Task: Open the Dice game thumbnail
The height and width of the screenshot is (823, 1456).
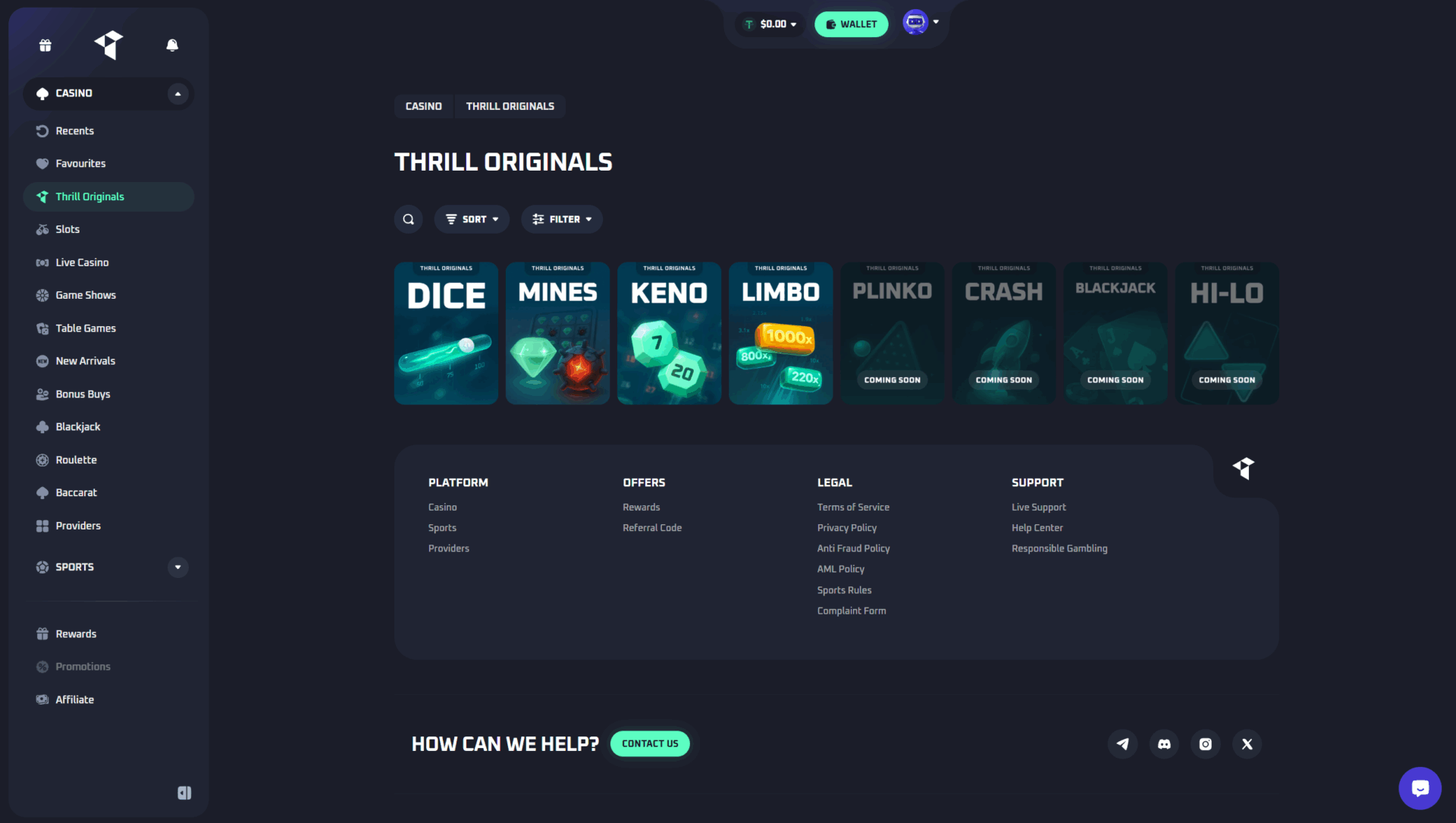Action: pyautogui.click(x=446, y=334)
